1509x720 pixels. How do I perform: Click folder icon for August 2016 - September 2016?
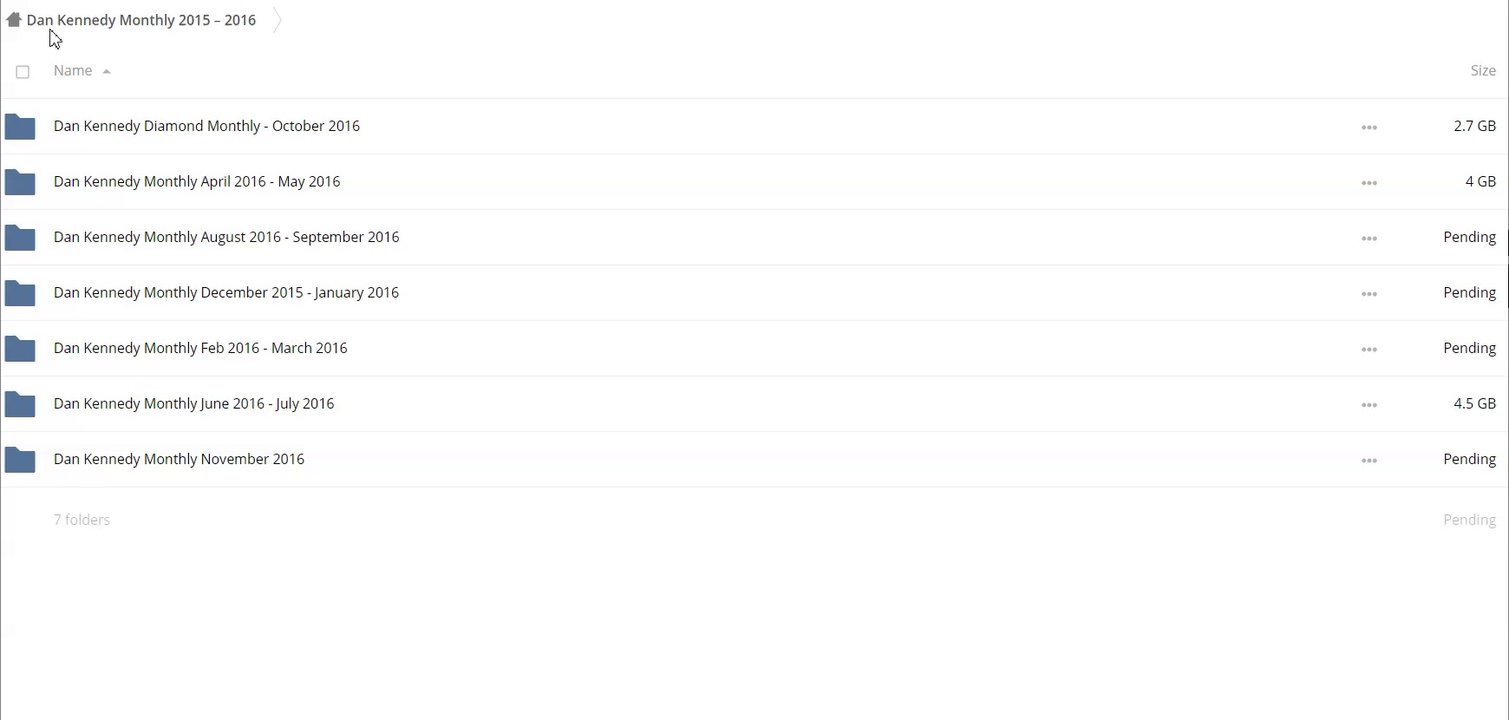(x=20, y=238)
